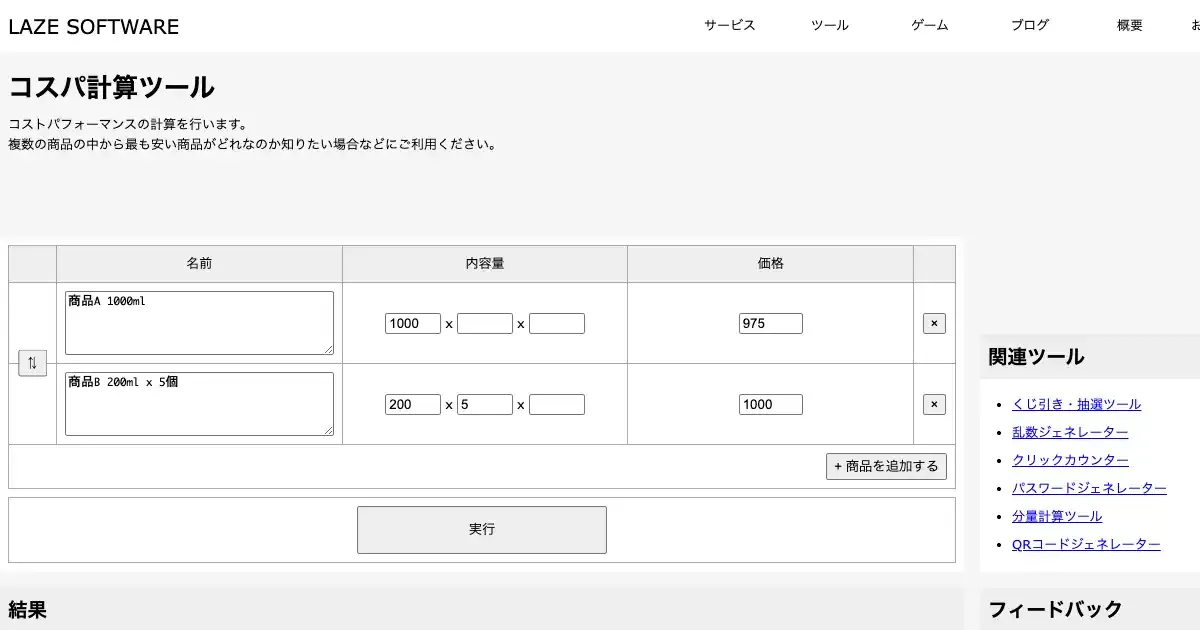Remove 商品A row with × button
This screenshot has width=1200, height=630.
point(934,324)
